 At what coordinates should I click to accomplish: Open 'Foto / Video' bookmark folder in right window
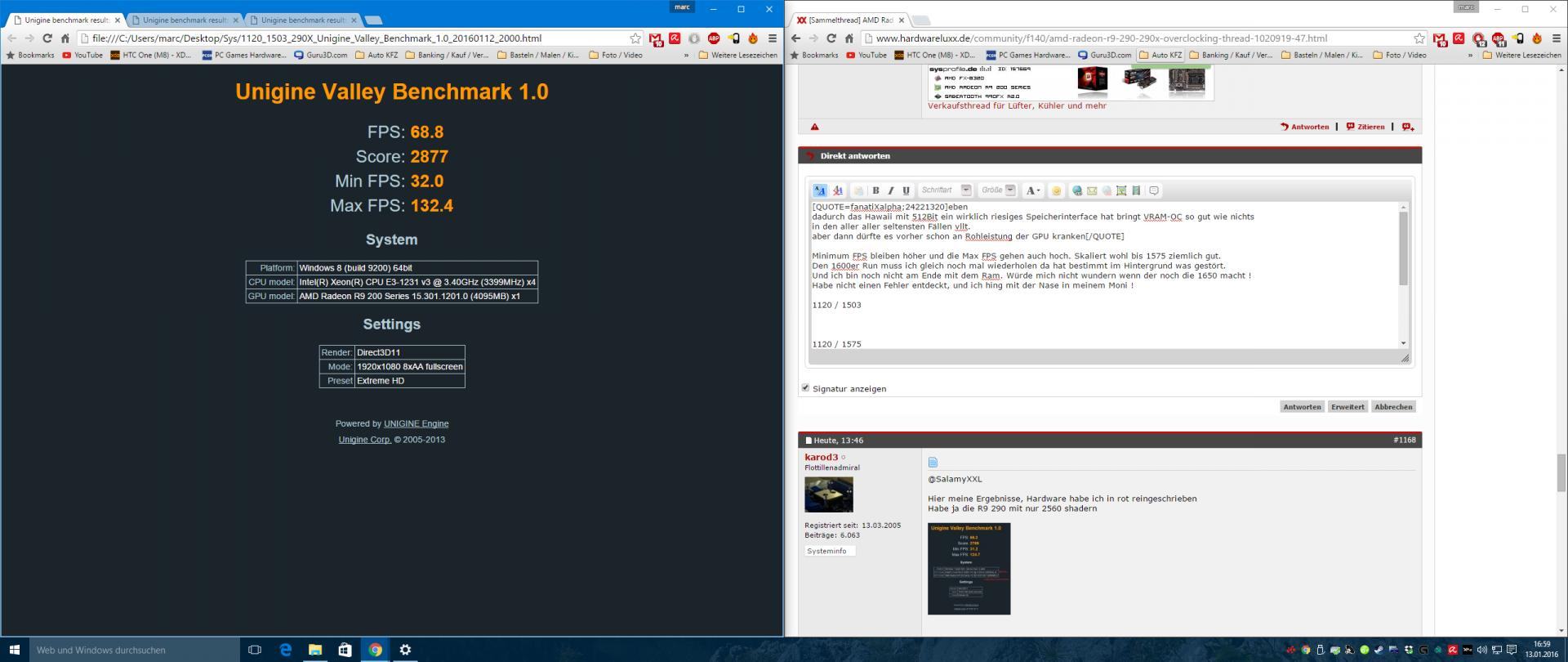[x=1400, y=56]
